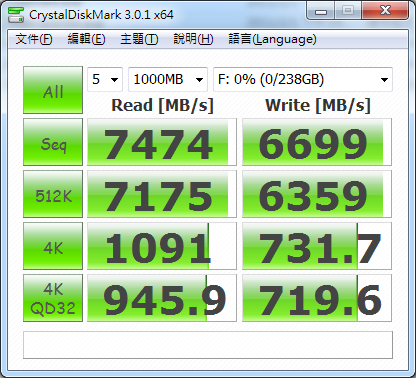Image resolution: width=416 pixels, height=378 pixels.
Task: Open the 主題(T) menu
Action: tap(139, 39)
